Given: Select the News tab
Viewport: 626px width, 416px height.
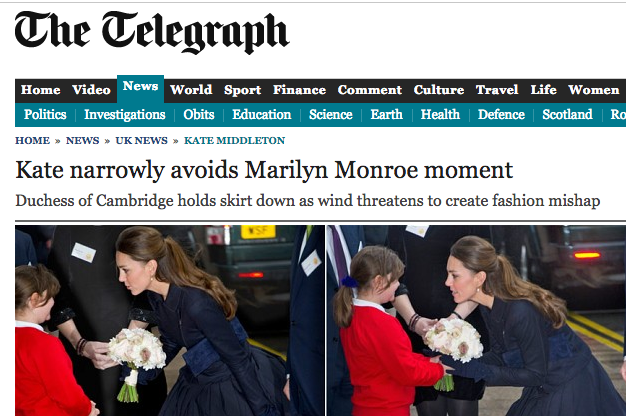Looking at the screenshot, I should pyautogui.click(x=140, y=87).
